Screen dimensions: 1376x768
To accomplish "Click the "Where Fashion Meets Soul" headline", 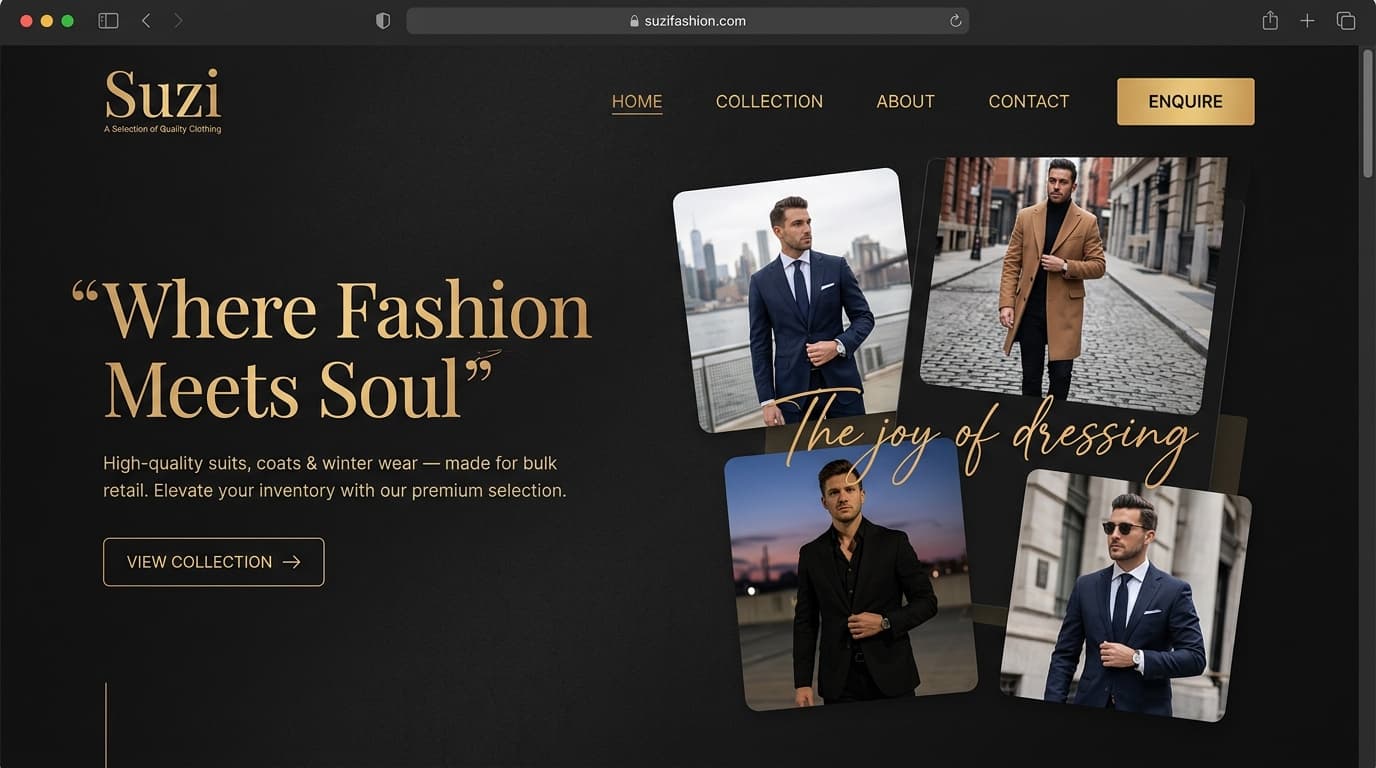I will (x=332, y=348).
